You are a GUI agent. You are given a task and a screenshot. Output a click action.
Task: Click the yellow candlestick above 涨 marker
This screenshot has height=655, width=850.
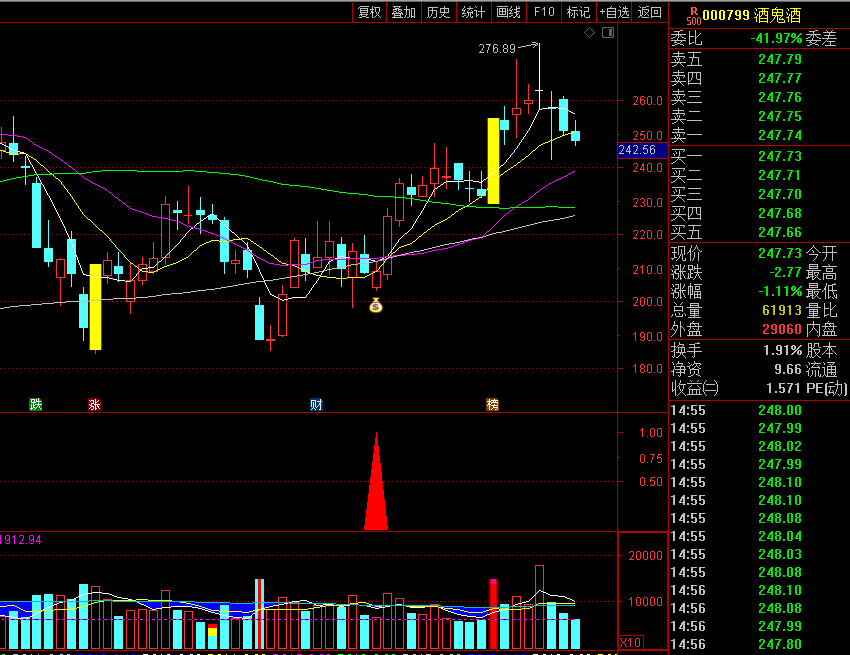point(95,307)
